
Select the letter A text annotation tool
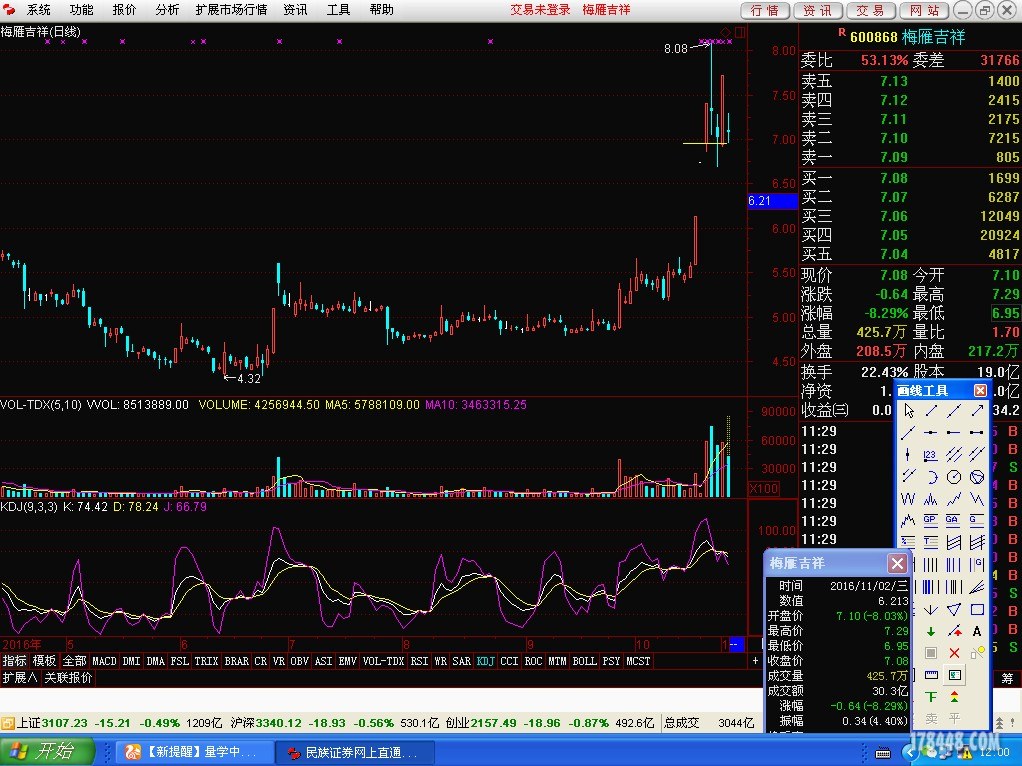[x=976, y=631]
